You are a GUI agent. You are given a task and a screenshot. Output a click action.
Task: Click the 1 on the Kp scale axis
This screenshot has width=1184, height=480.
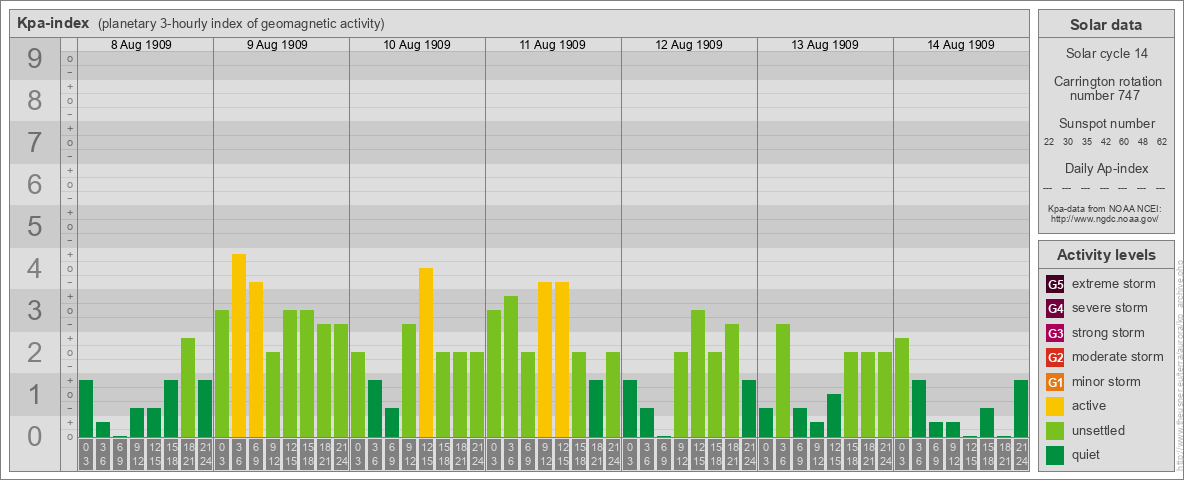click(x=35, y=395)
